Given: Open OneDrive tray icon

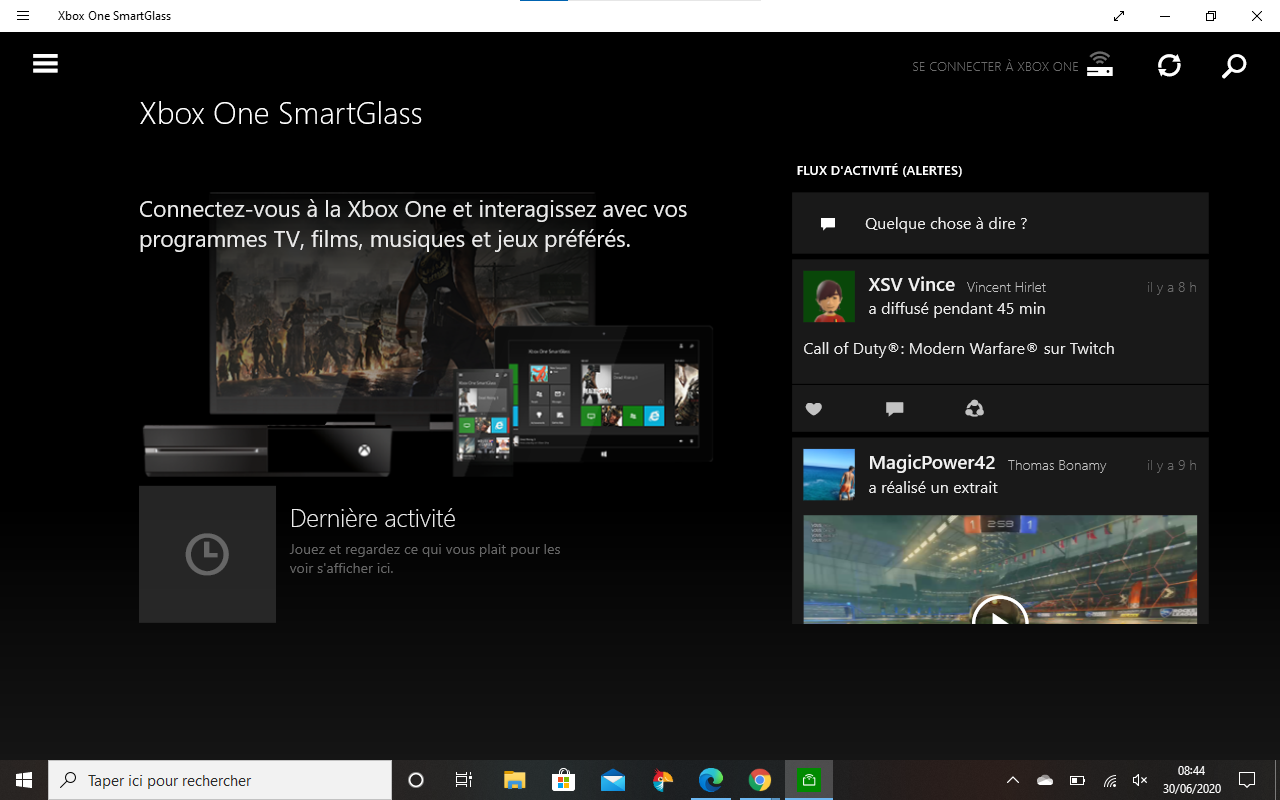Looking at the screenshot, I should pyautogui.click(x=1045, y=780).
